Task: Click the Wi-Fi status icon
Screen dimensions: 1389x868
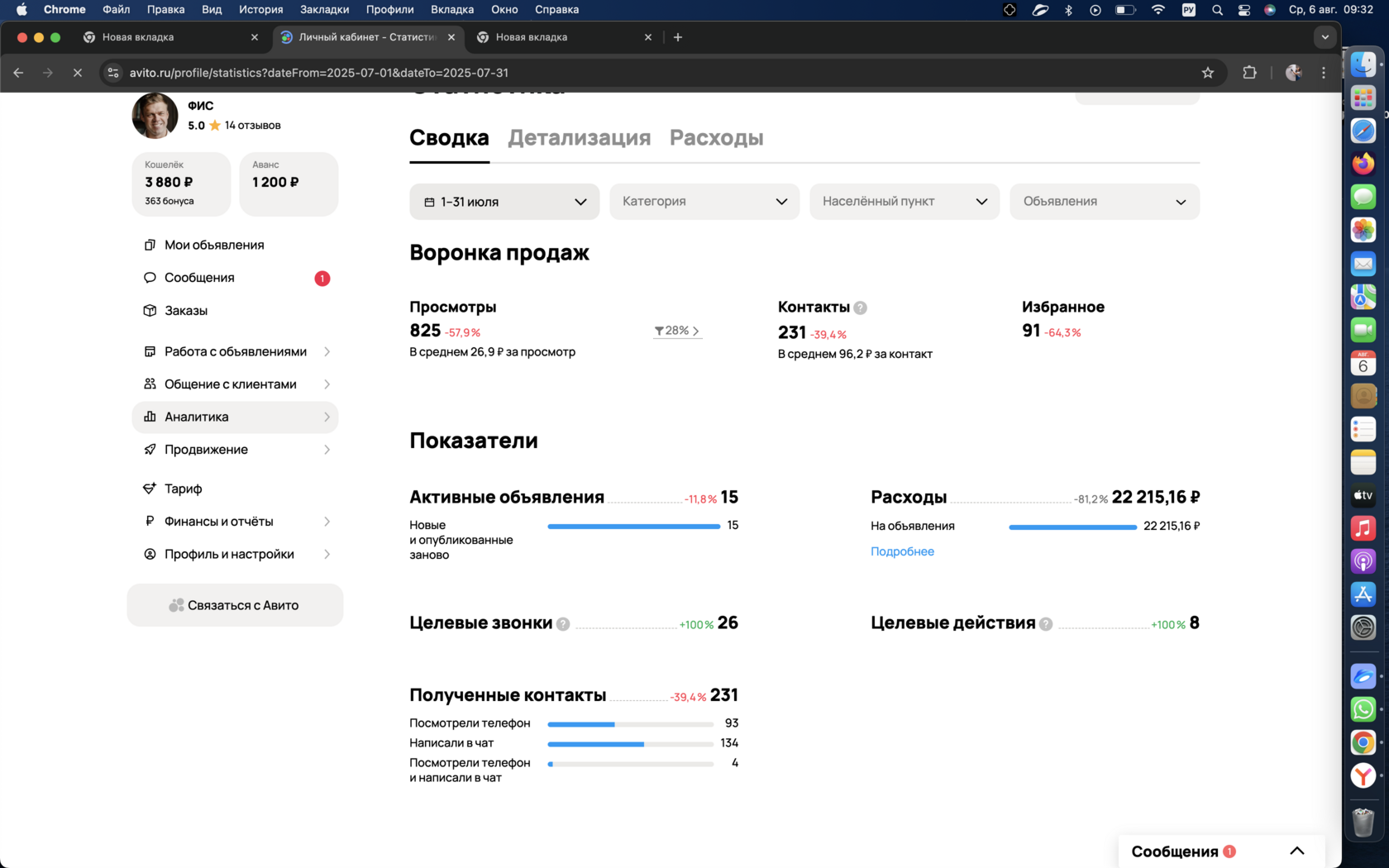Action: point(1157,10)
